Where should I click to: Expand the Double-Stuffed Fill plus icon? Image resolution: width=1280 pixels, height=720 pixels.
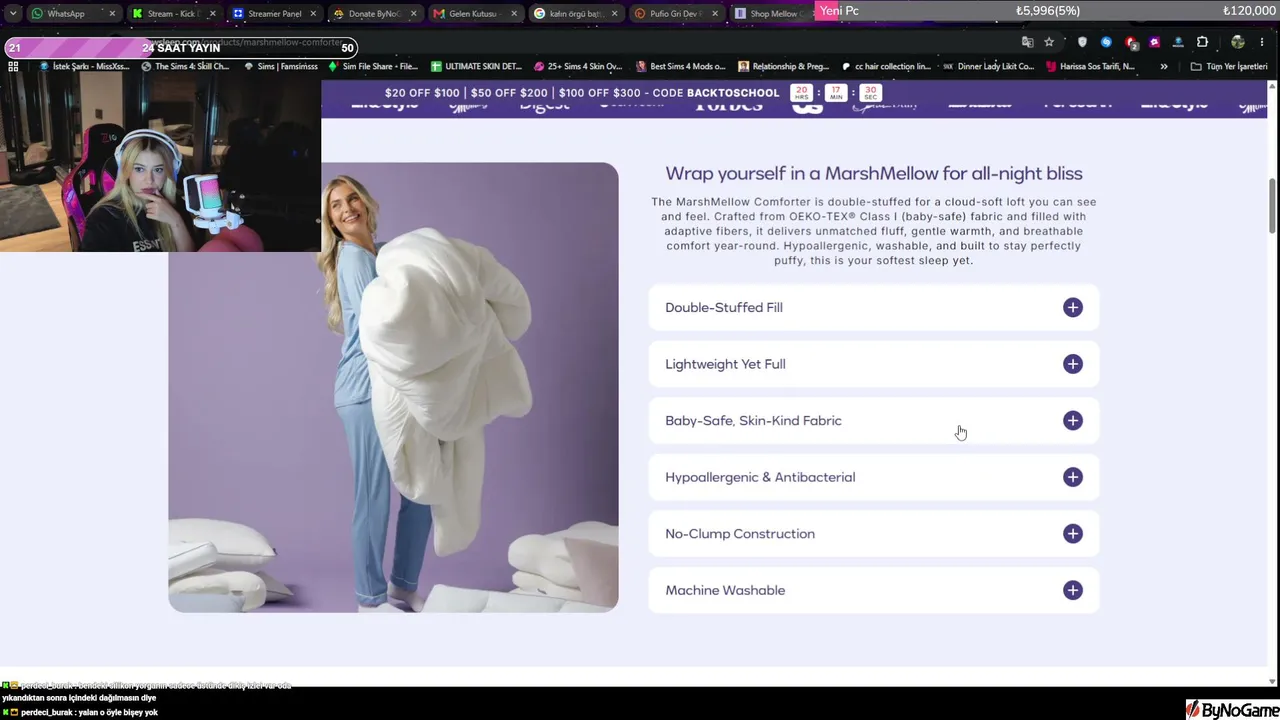pos(1073,308)
